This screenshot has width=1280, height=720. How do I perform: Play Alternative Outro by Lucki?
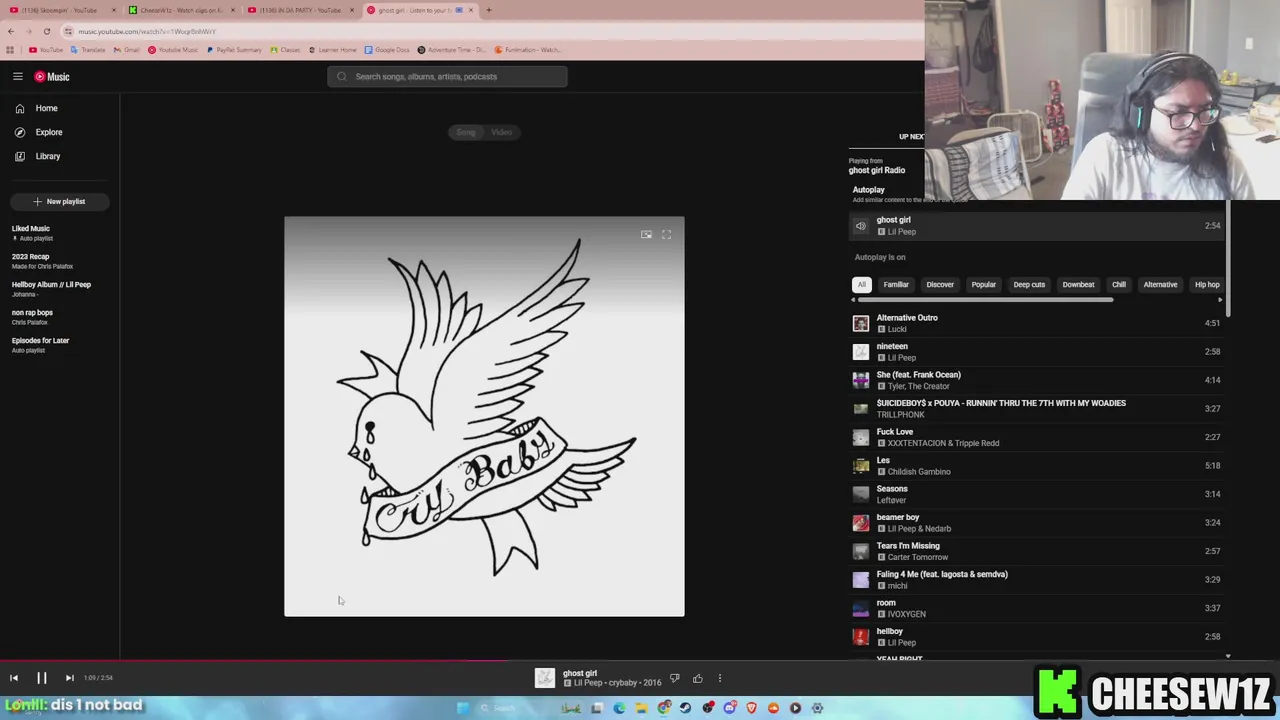(1037, 323)
